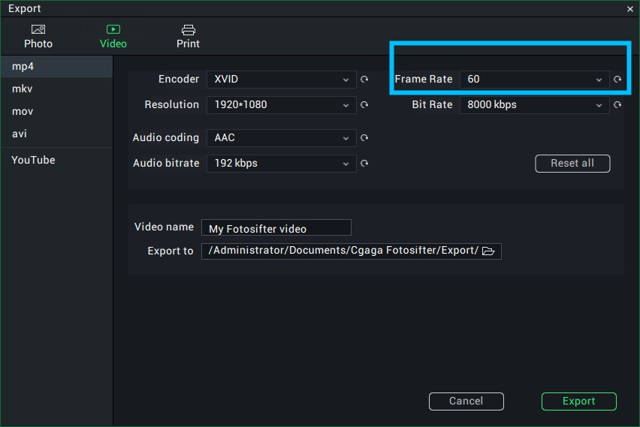This screenshot has width=640, height=427.
Task: Click the Reset all button
Action: point(573,163)
